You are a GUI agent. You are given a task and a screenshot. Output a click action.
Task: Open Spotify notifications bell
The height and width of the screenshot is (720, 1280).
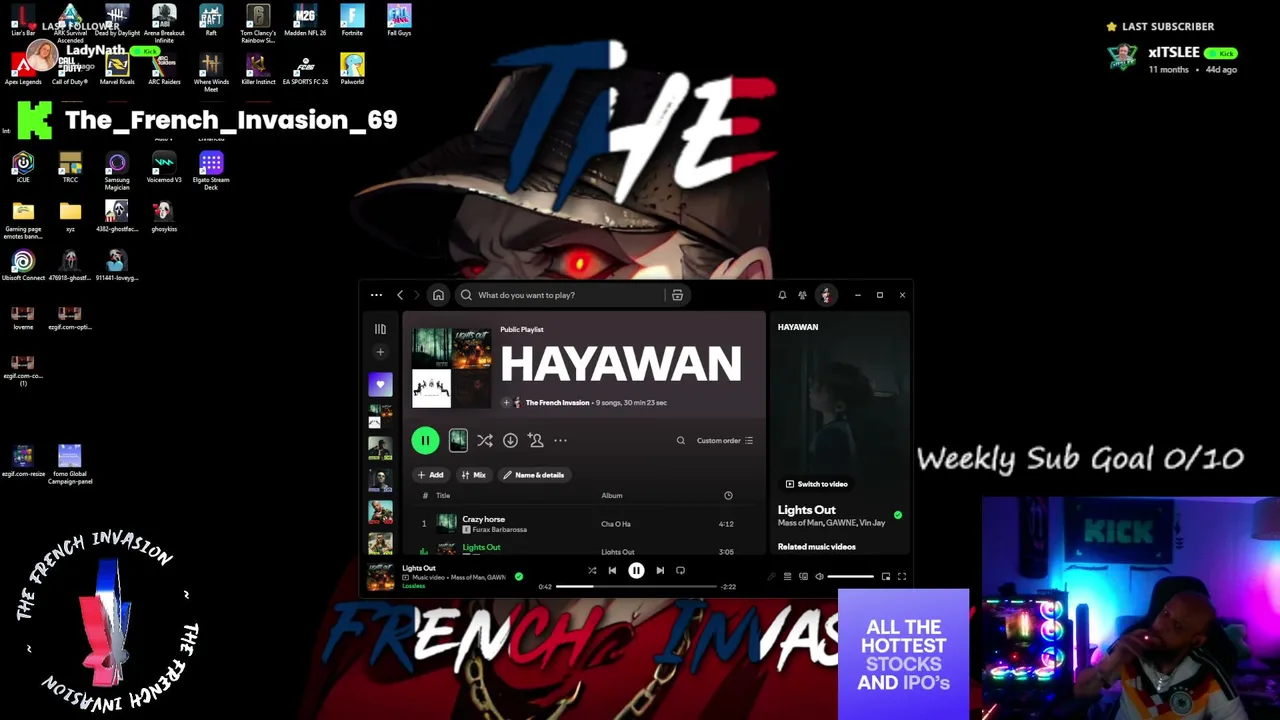point(782,295)
